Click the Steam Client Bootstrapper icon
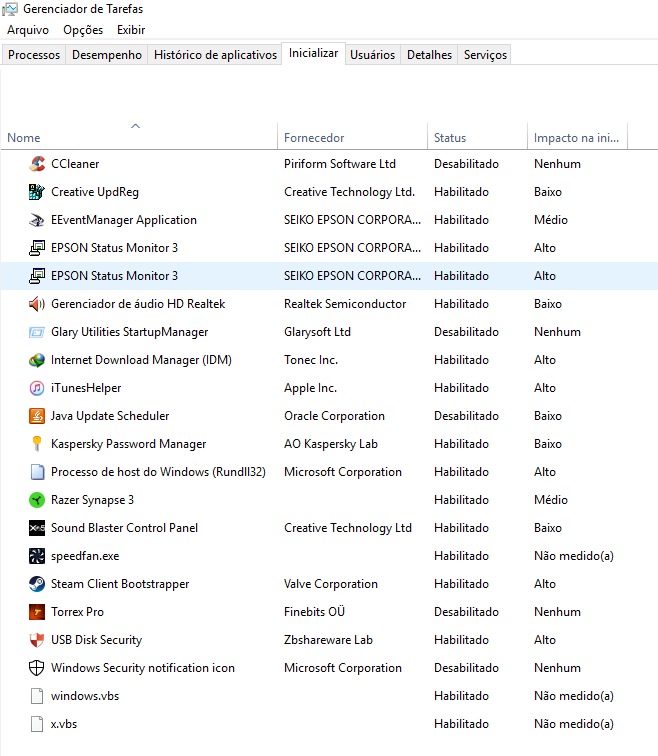 pyautogui.click(x=37, y=583)
